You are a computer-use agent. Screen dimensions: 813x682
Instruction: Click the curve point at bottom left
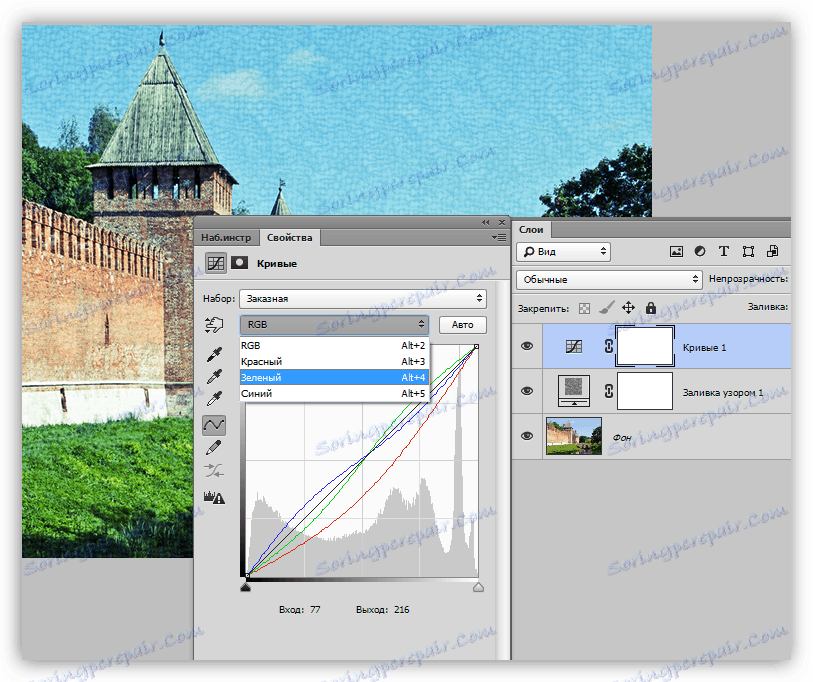[247, 575]
